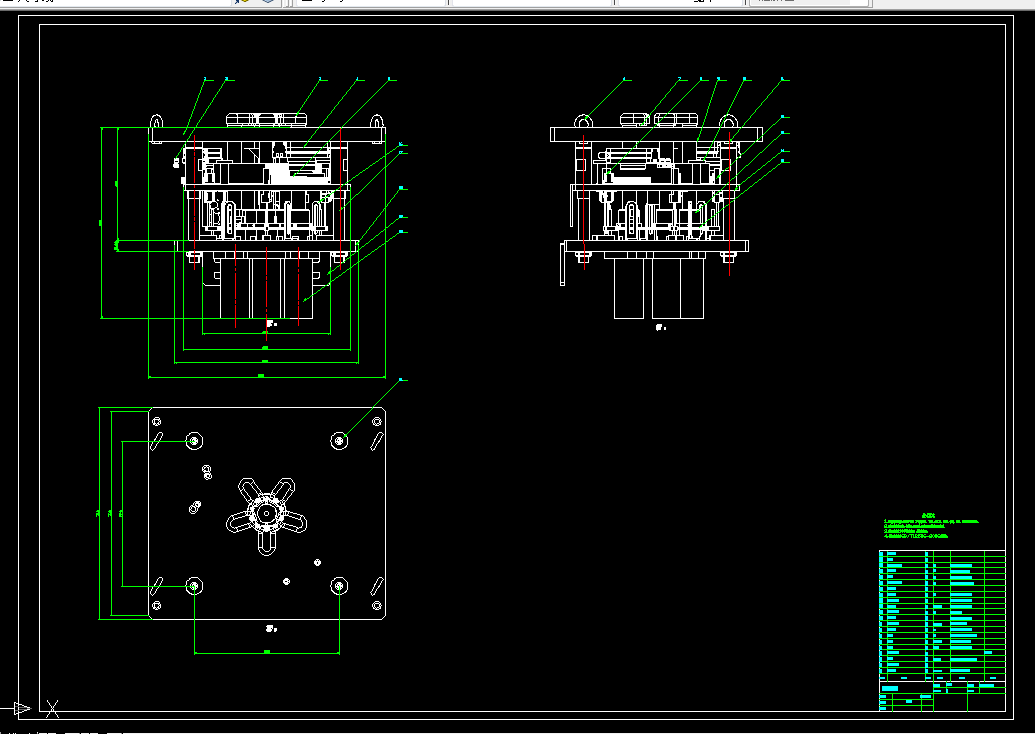Click the arrow marker beside the drawing border
This screenshot has width=1035, height=734.
point(21,709)
